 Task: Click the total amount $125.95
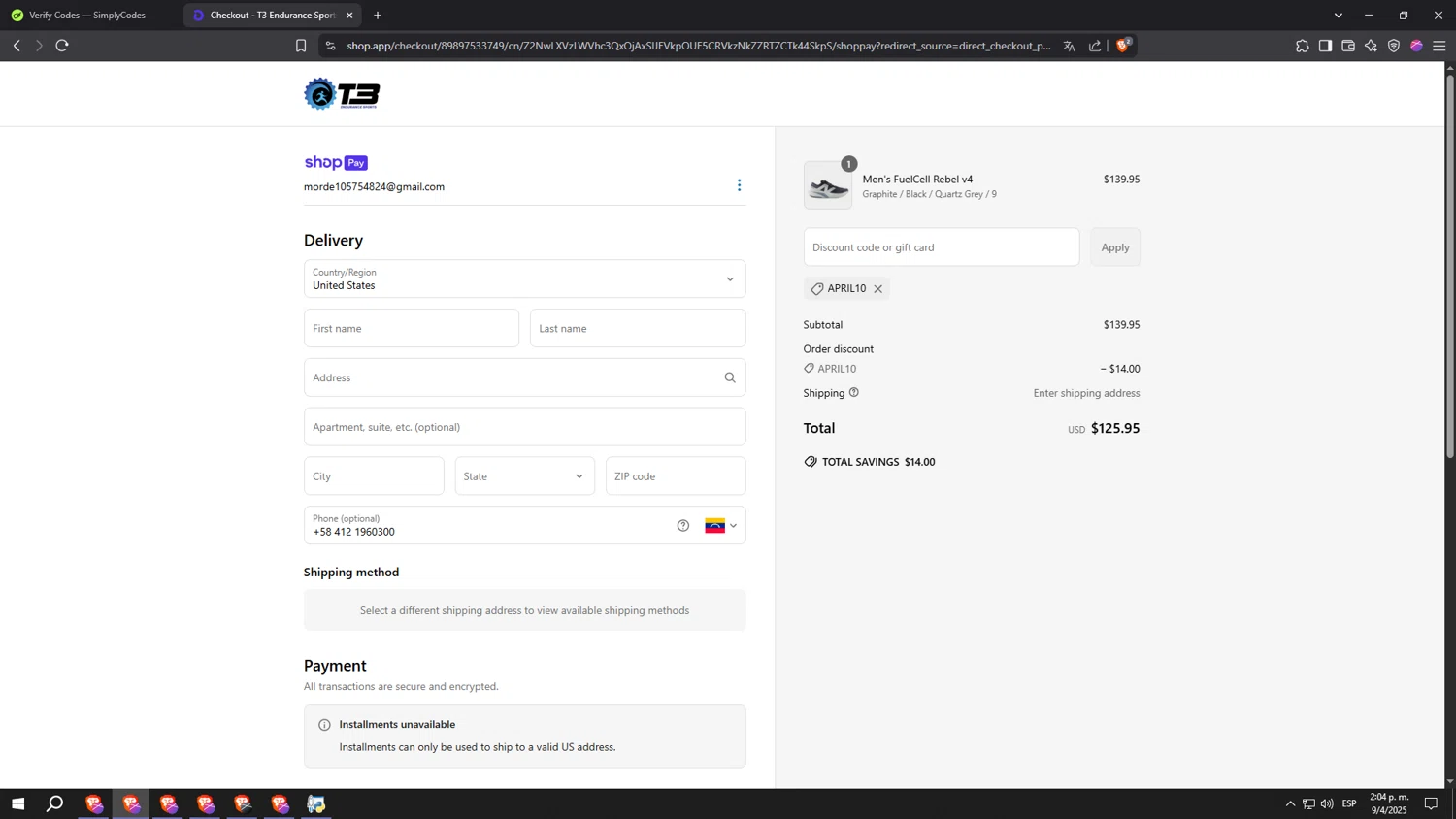[x=1115, y=429]
